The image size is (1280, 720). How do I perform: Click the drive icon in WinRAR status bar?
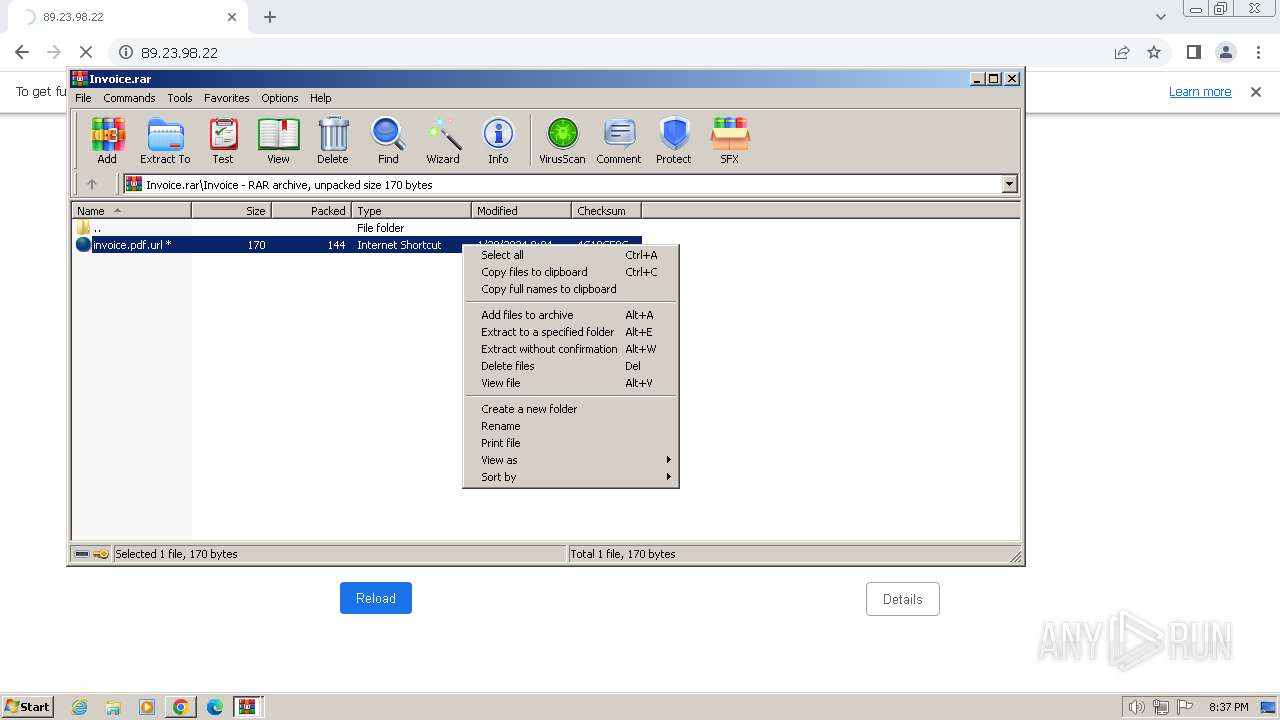pyautogui.click(x=82, y=554)
